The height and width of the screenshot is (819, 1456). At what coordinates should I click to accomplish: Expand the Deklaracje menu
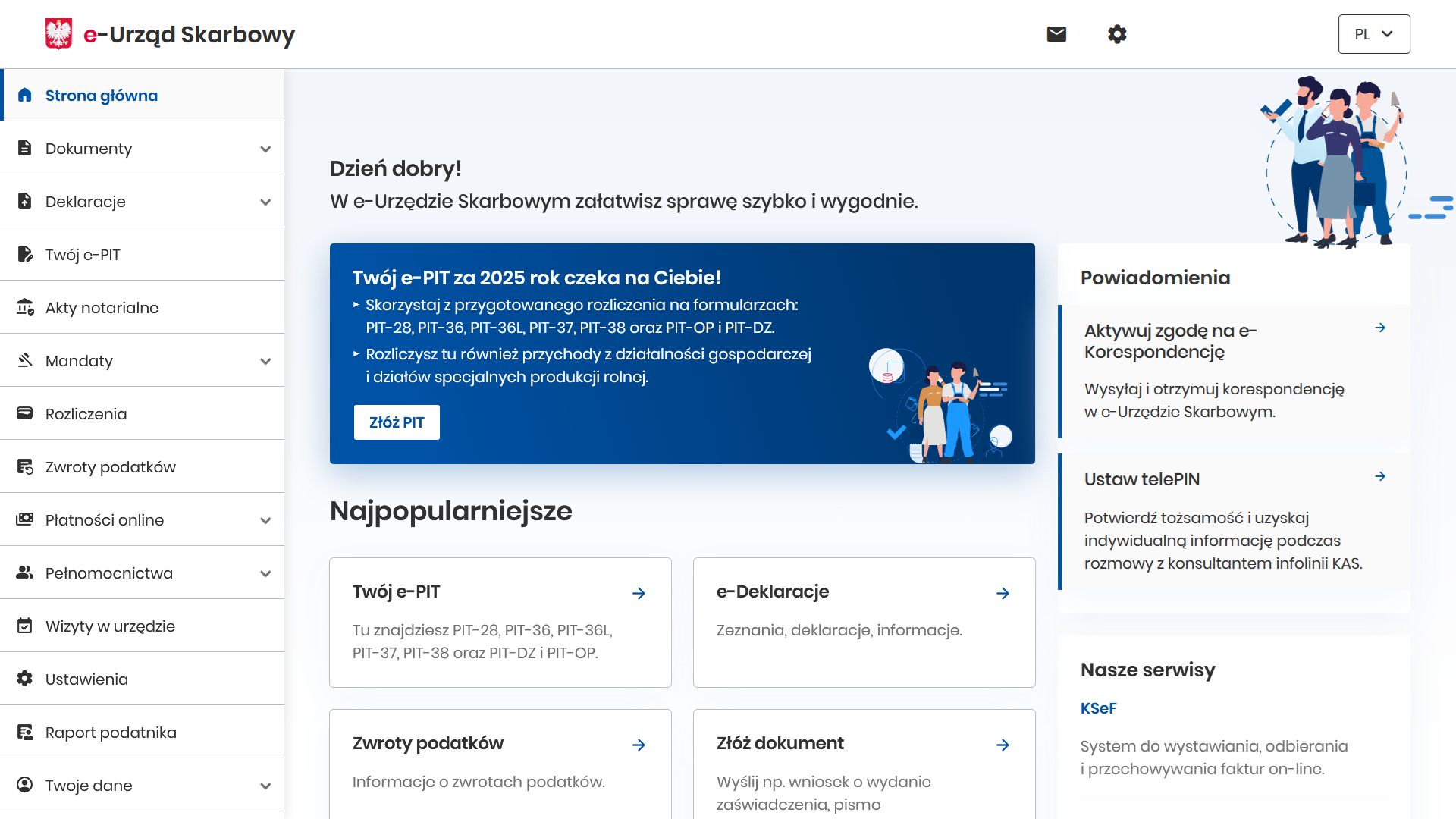click(265, 201)
